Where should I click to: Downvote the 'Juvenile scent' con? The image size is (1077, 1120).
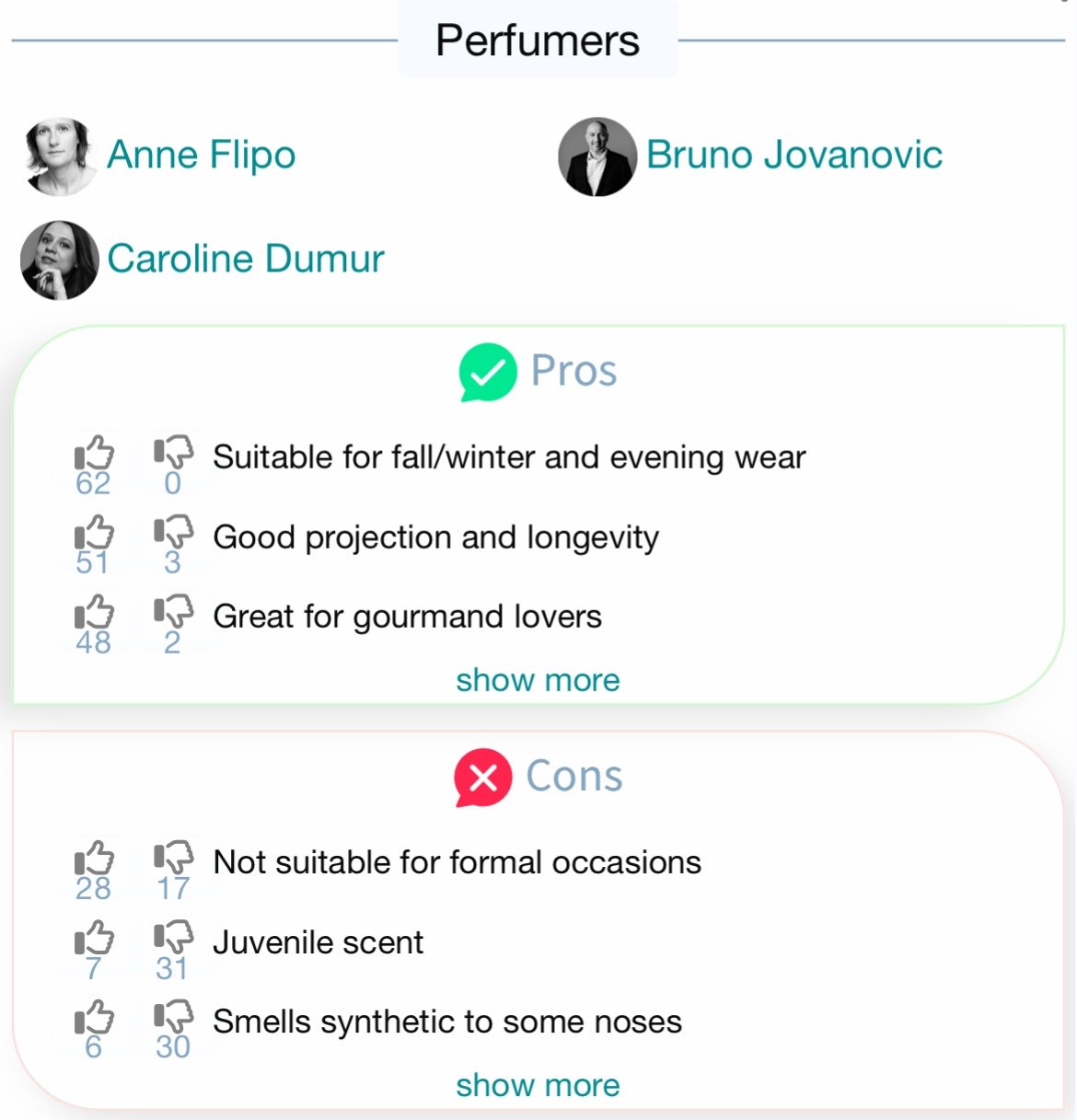pos(173,939)
